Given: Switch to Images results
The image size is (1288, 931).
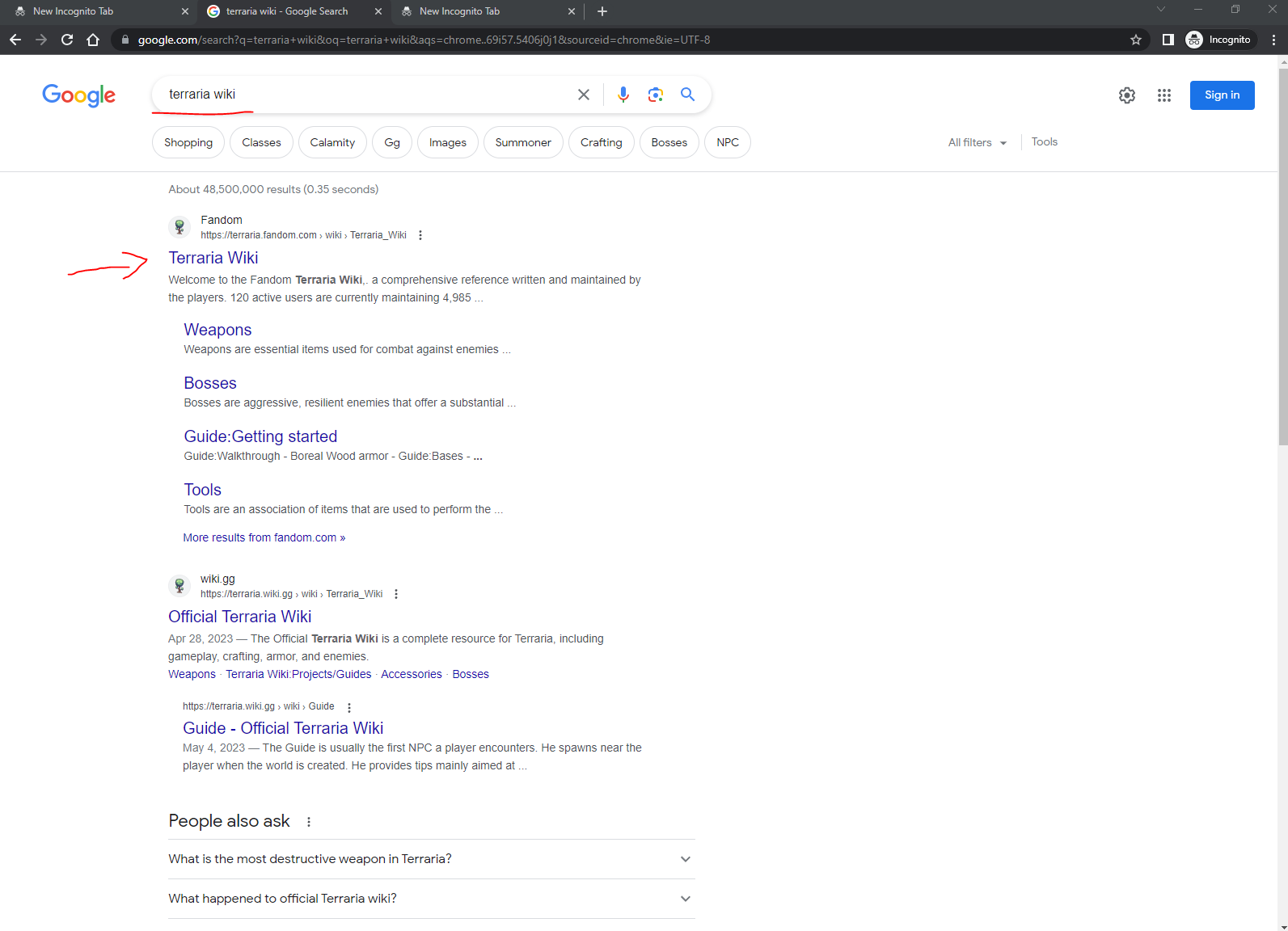Looking at the screenshot, I should point(448,142).
